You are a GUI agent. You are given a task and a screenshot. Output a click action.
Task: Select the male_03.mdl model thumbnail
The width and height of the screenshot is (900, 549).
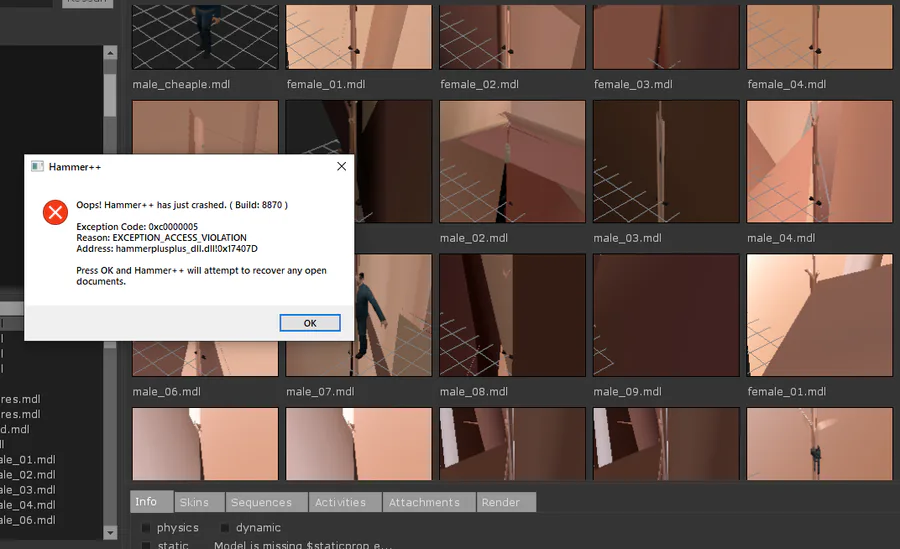[x=666, y=161]
